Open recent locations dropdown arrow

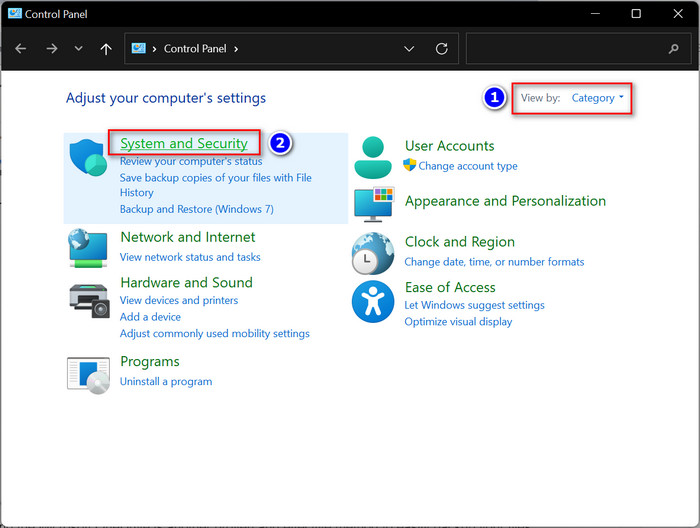pos(79,48)
